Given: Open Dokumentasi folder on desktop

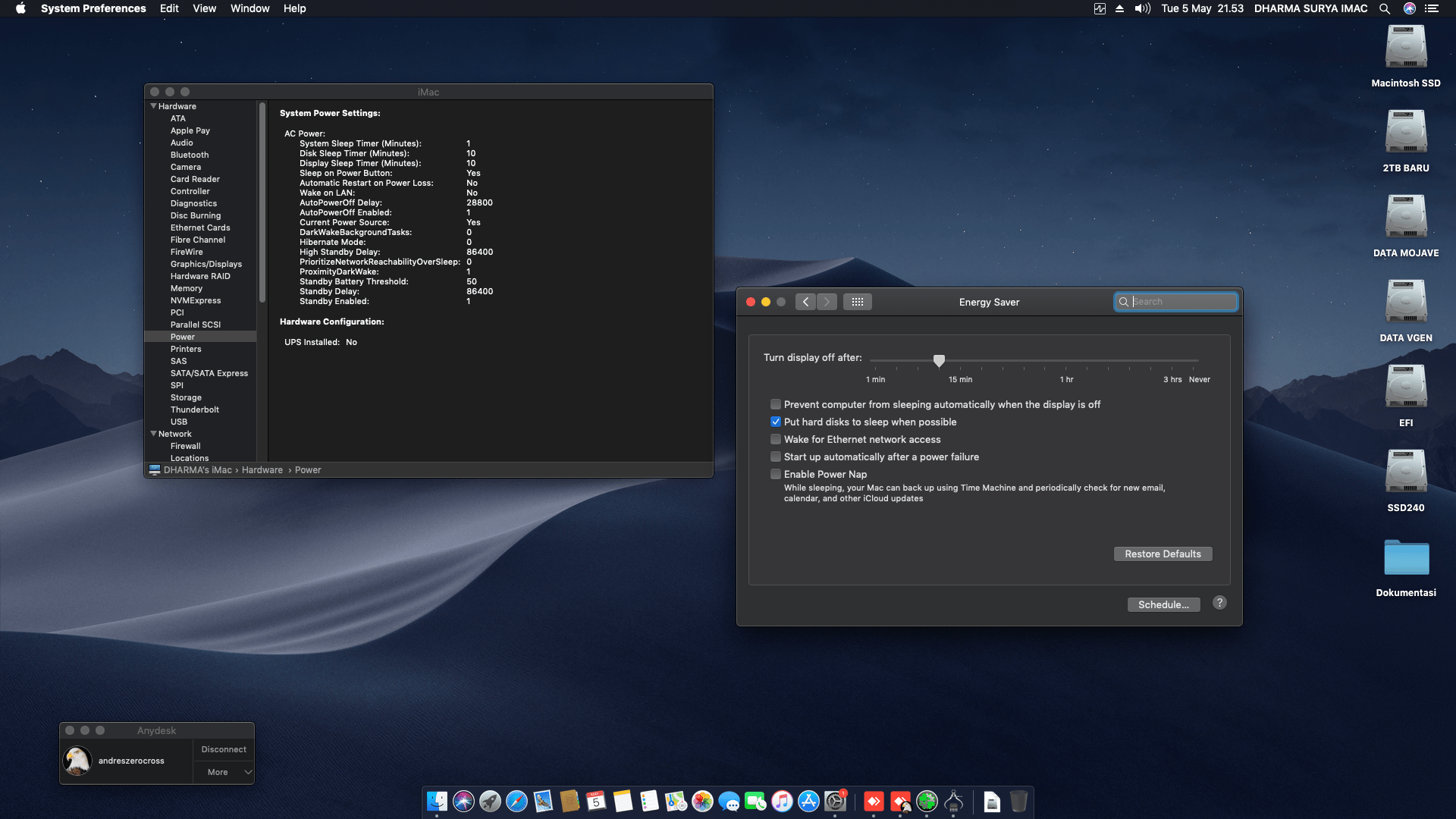Looking at the screenshot, I should 1406,557.
